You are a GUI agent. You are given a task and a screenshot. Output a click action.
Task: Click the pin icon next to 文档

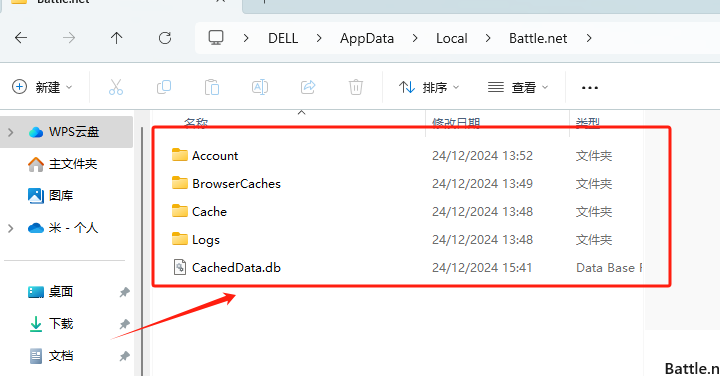click(x=124, y=356)
